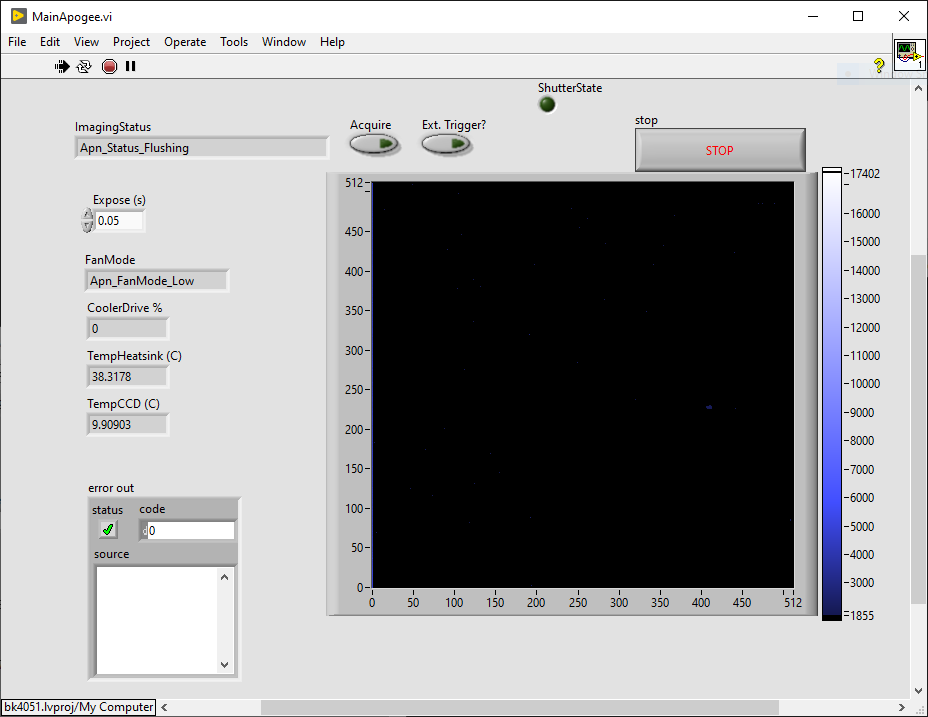Click the Run Continuously toolbar icon
This screenshot has width=928, height=717.
tap(84, 66)
